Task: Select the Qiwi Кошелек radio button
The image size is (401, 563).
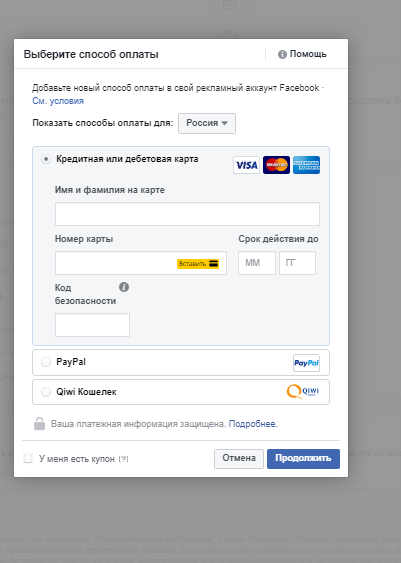Action: (46, 392)
